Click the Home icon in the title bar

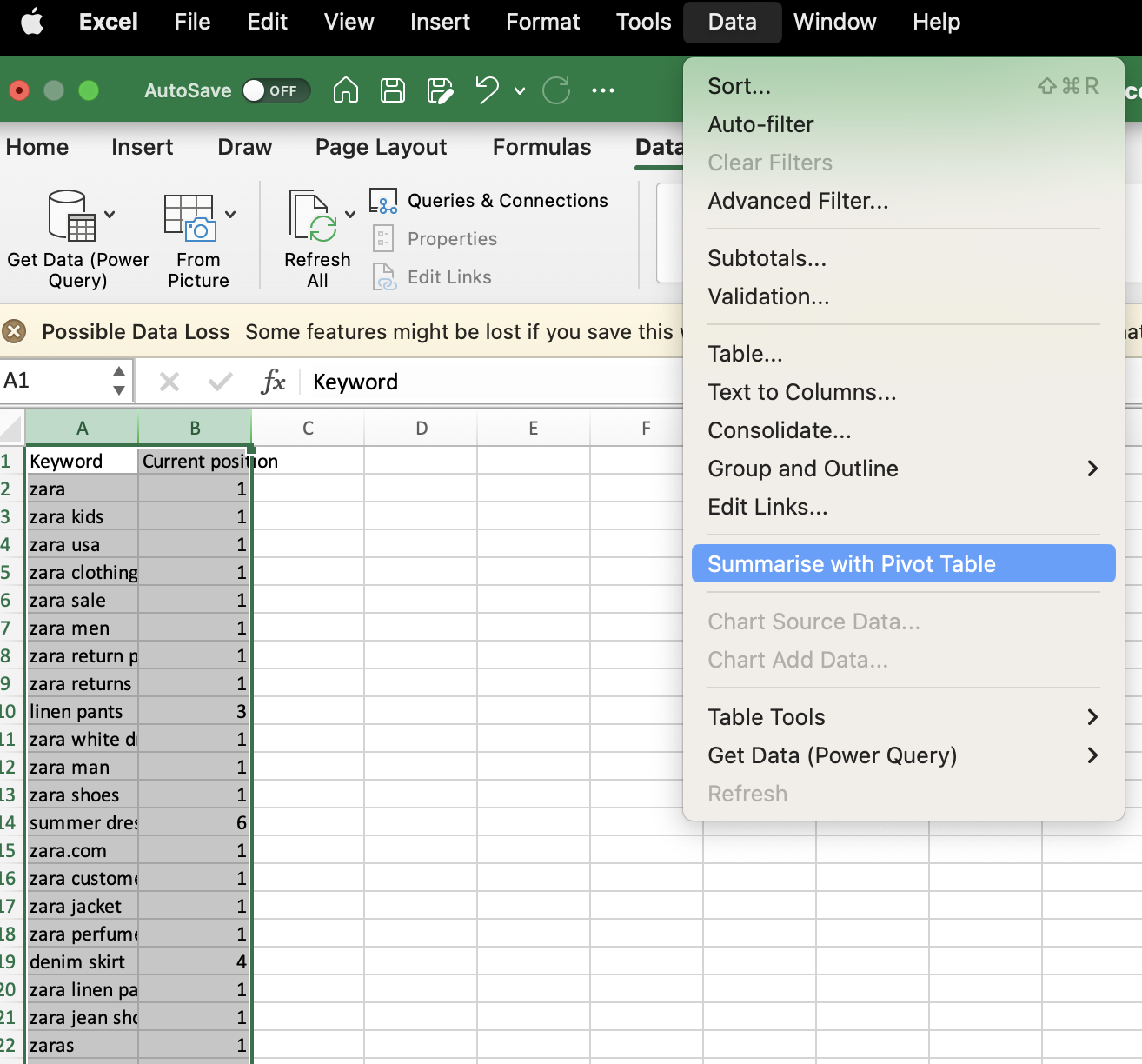point(346,90)
